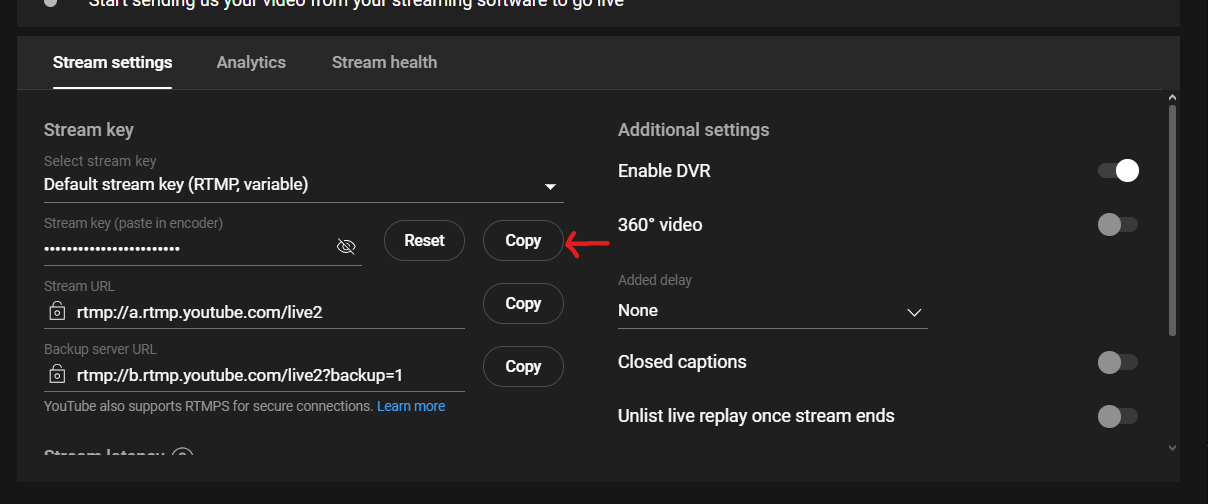Image resolution: width=1208 pixels, height=504 pixels.
Task: Reveal the hidden stream key with eye icon
Action: click(x=346, y=247)
